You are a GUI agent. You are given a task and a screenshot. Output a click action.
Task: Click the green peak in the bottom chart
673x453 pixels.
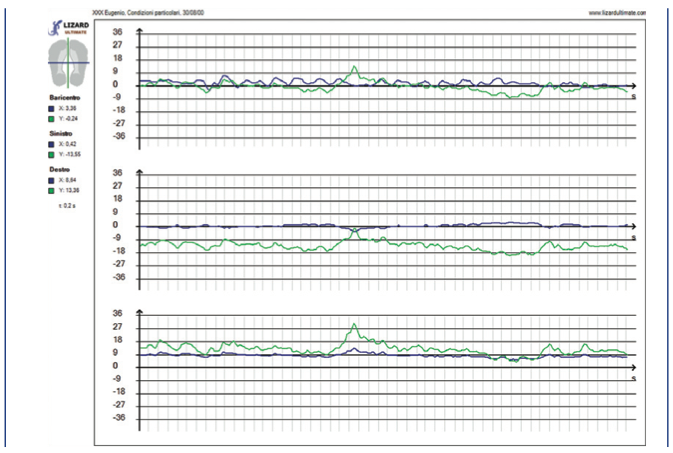354,324
